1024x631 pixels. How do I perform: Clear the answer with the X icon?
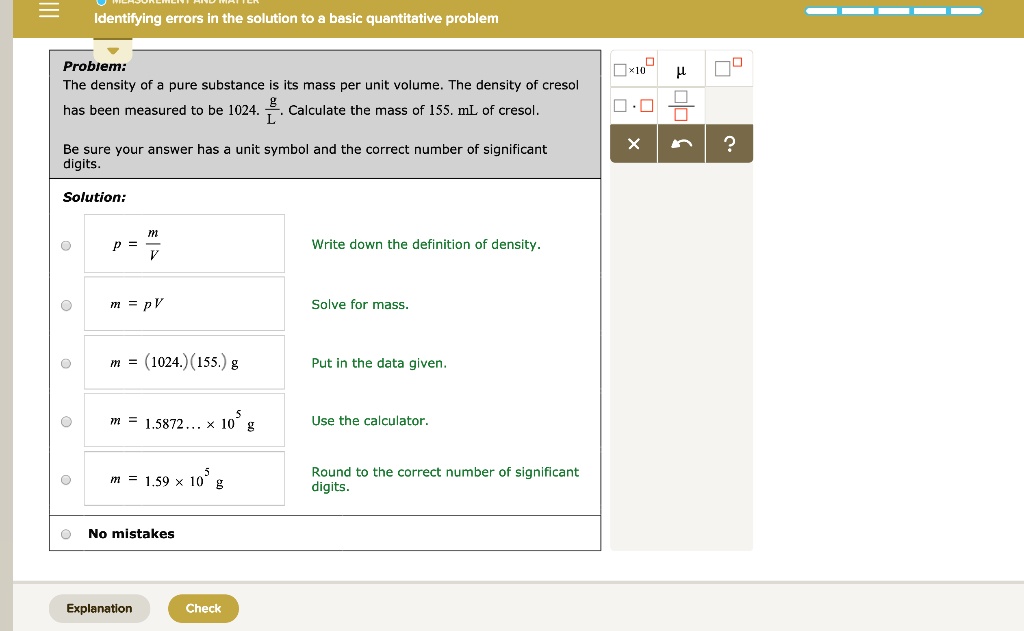pyautogui.click(x=633, y=143)
